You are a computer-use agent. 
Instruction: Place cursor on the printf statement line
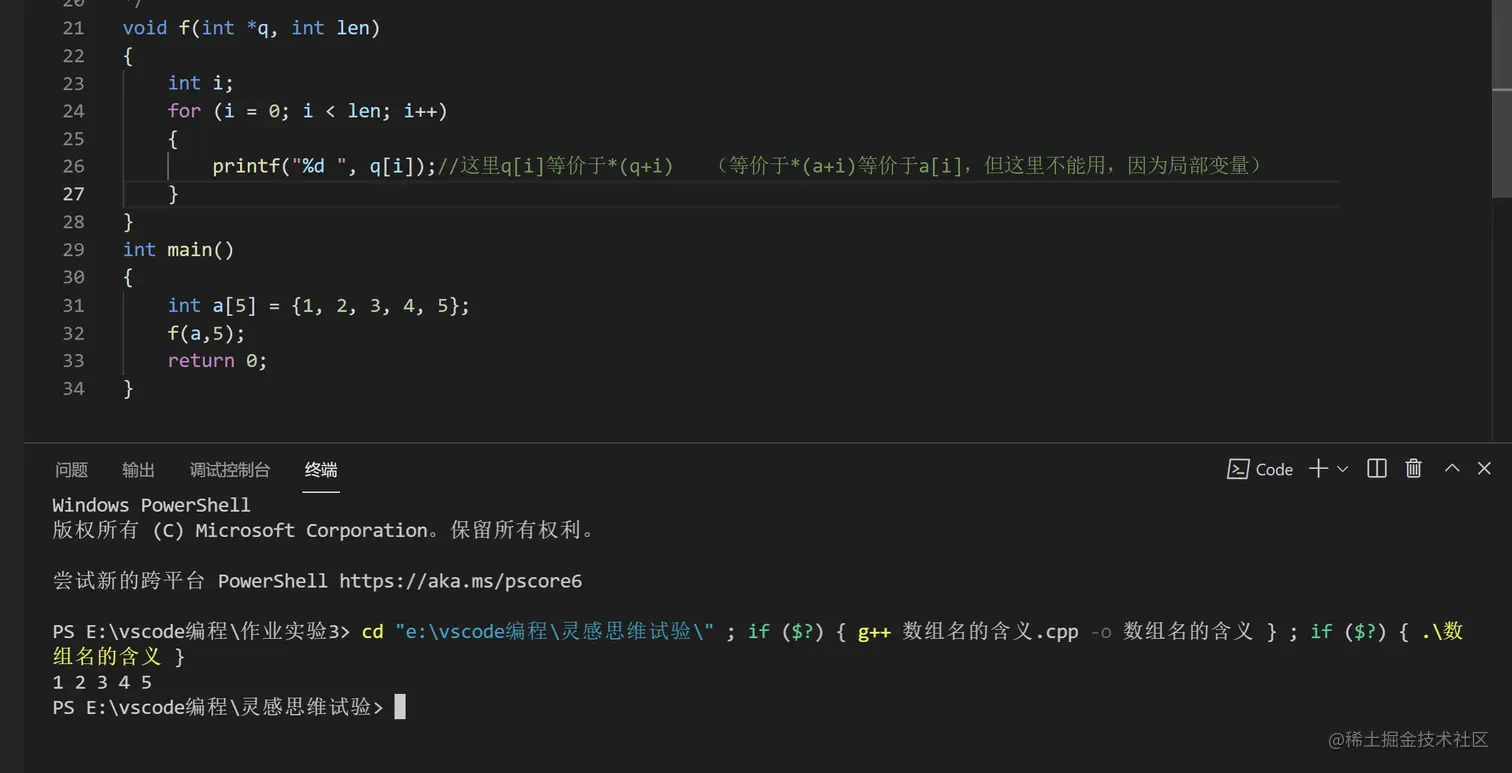[x=737, y=166]
